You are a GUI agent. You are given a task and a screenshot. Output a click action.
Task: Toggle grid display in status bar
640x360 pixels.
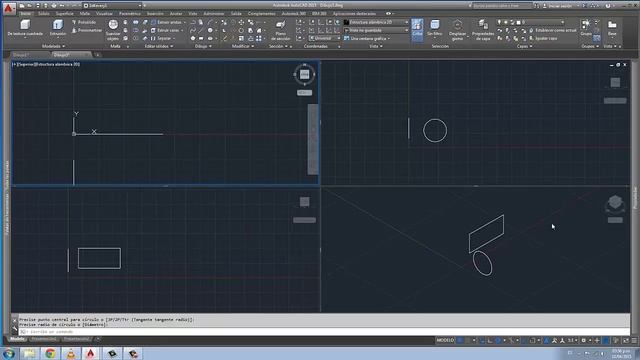(460, 340)
